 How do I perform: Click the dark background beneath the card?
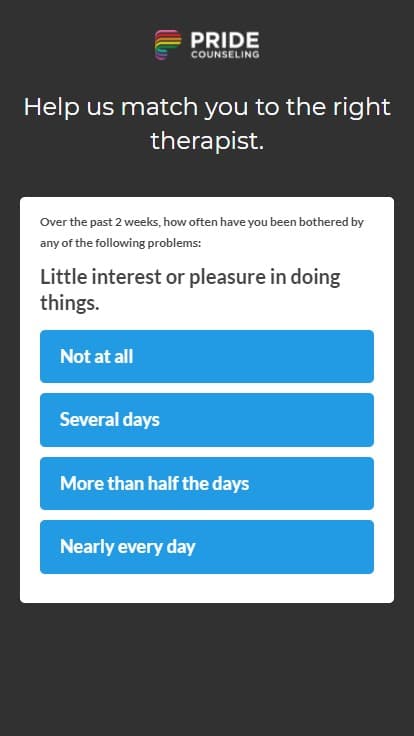coord(207,669)
